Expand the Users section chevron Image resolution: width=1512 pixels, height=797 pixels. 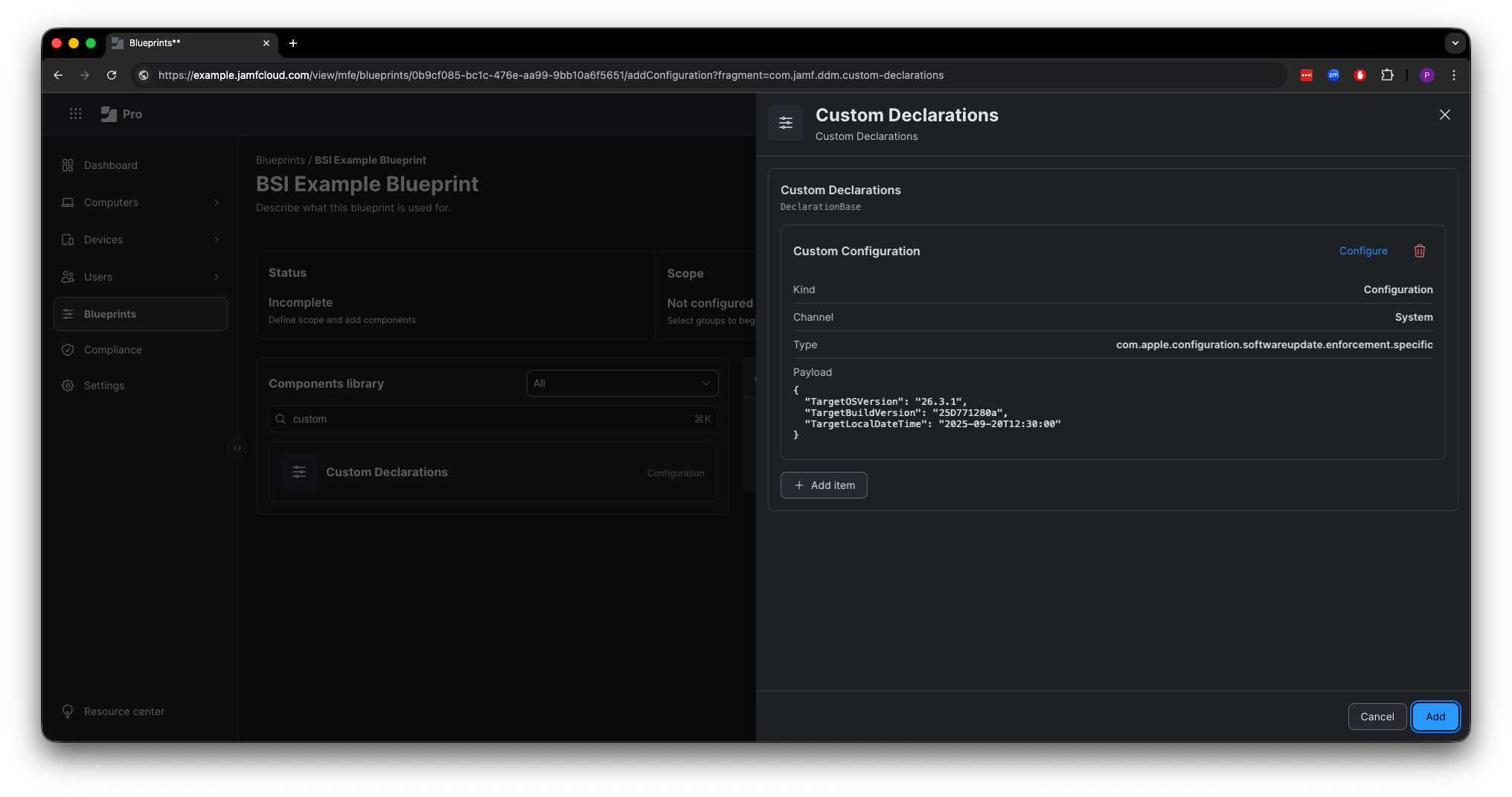pos(216,277)
